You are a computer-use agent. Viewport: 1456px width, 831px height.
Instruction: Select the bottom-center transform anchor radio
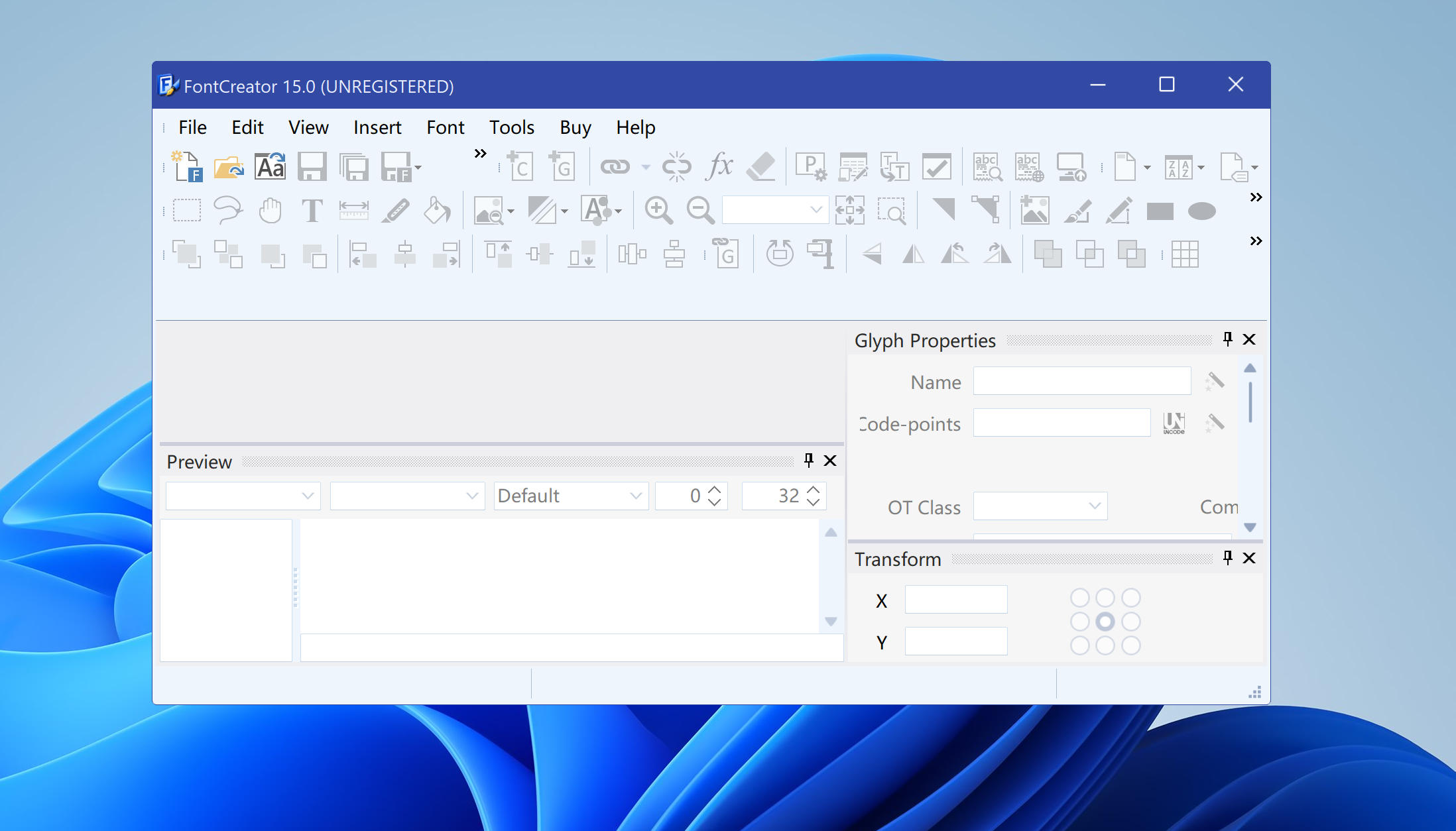[x=1105, y=645]
